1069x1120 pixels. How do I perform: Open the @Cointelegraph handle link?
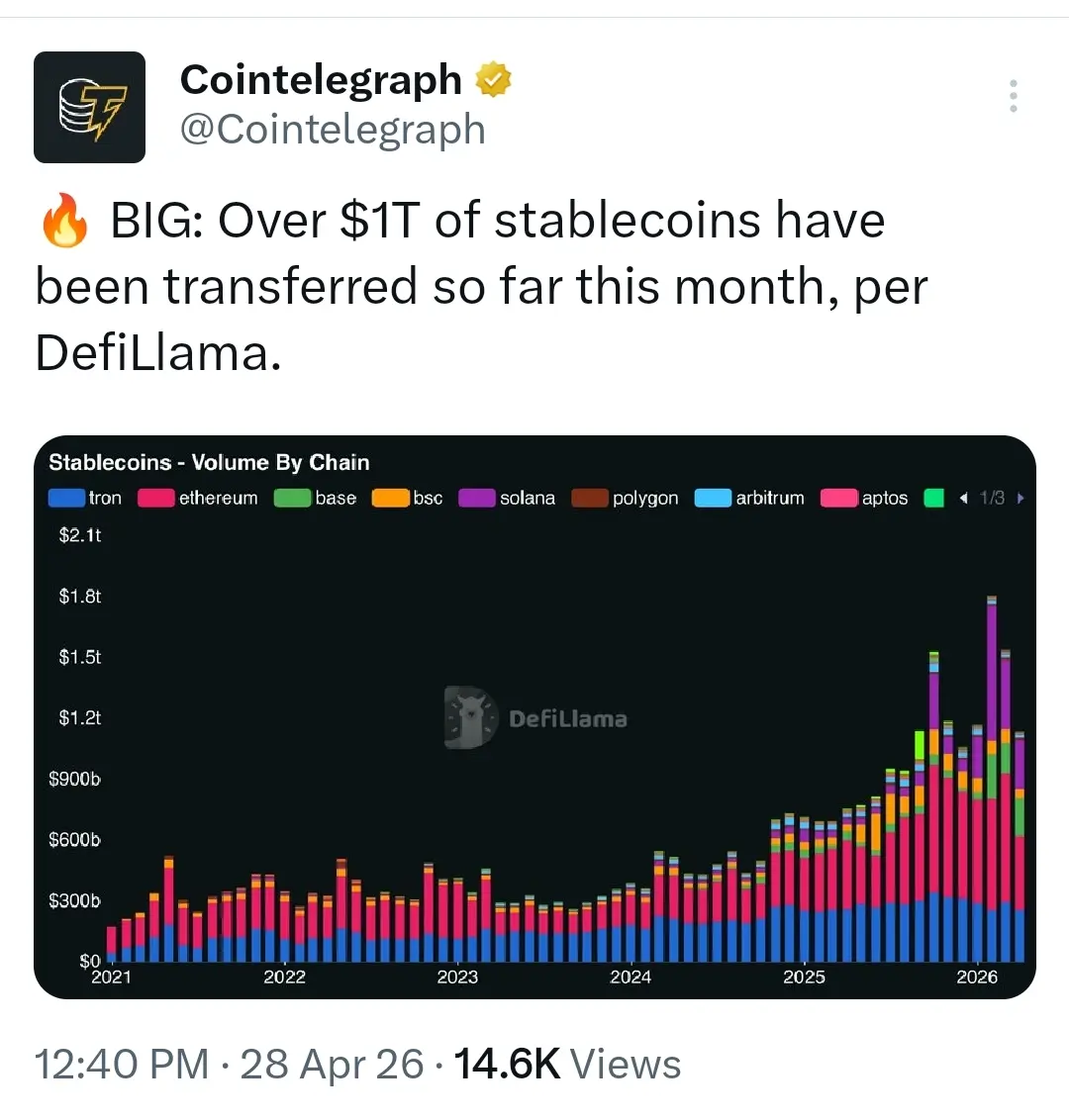click(x=333, y=130)
